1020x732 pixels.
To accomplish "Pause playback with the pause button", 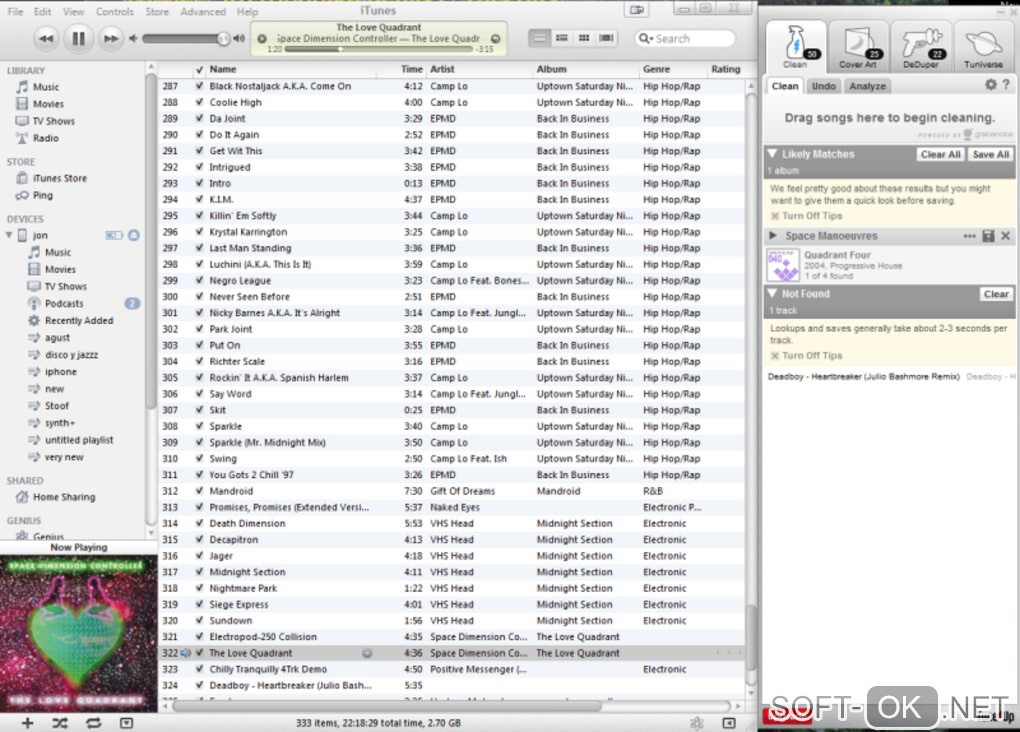I will pyautogui.click(x=78, y=38).
